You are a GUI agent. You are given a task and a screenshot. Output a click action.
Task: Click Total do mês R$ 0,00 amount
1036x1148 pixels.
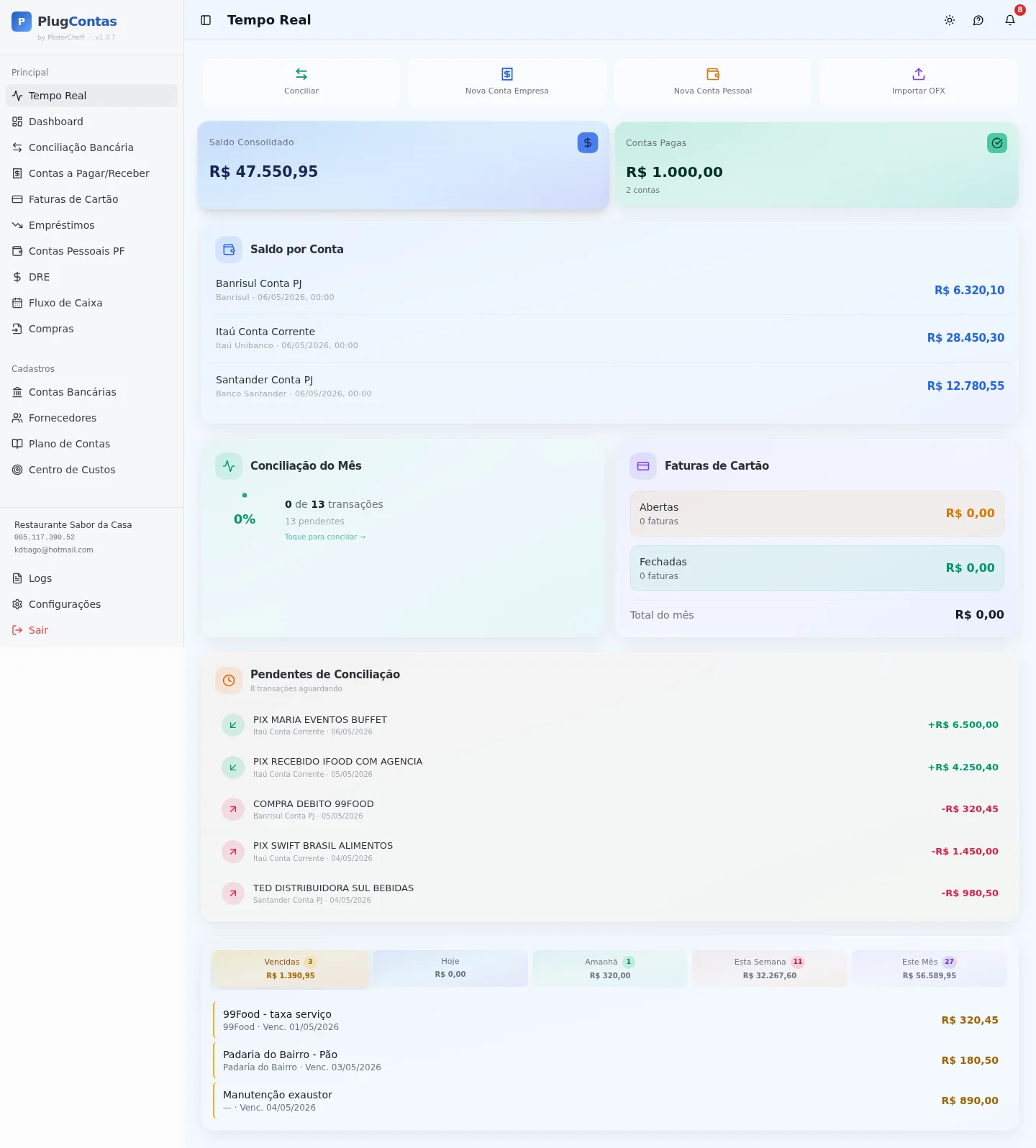pos(979,615)
